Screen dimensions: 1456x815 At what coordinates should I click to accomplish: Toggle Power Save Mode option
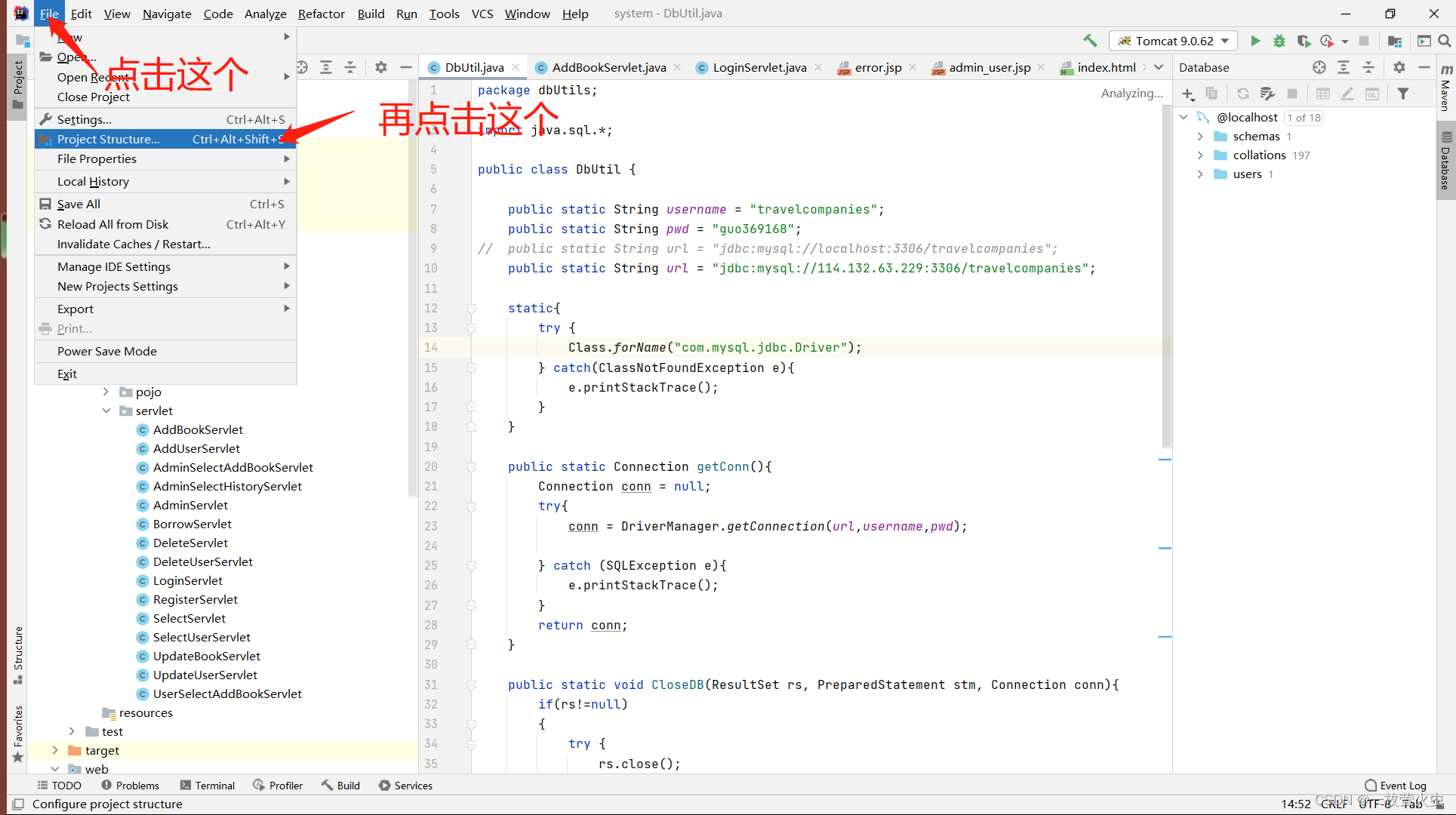(107, 351)
